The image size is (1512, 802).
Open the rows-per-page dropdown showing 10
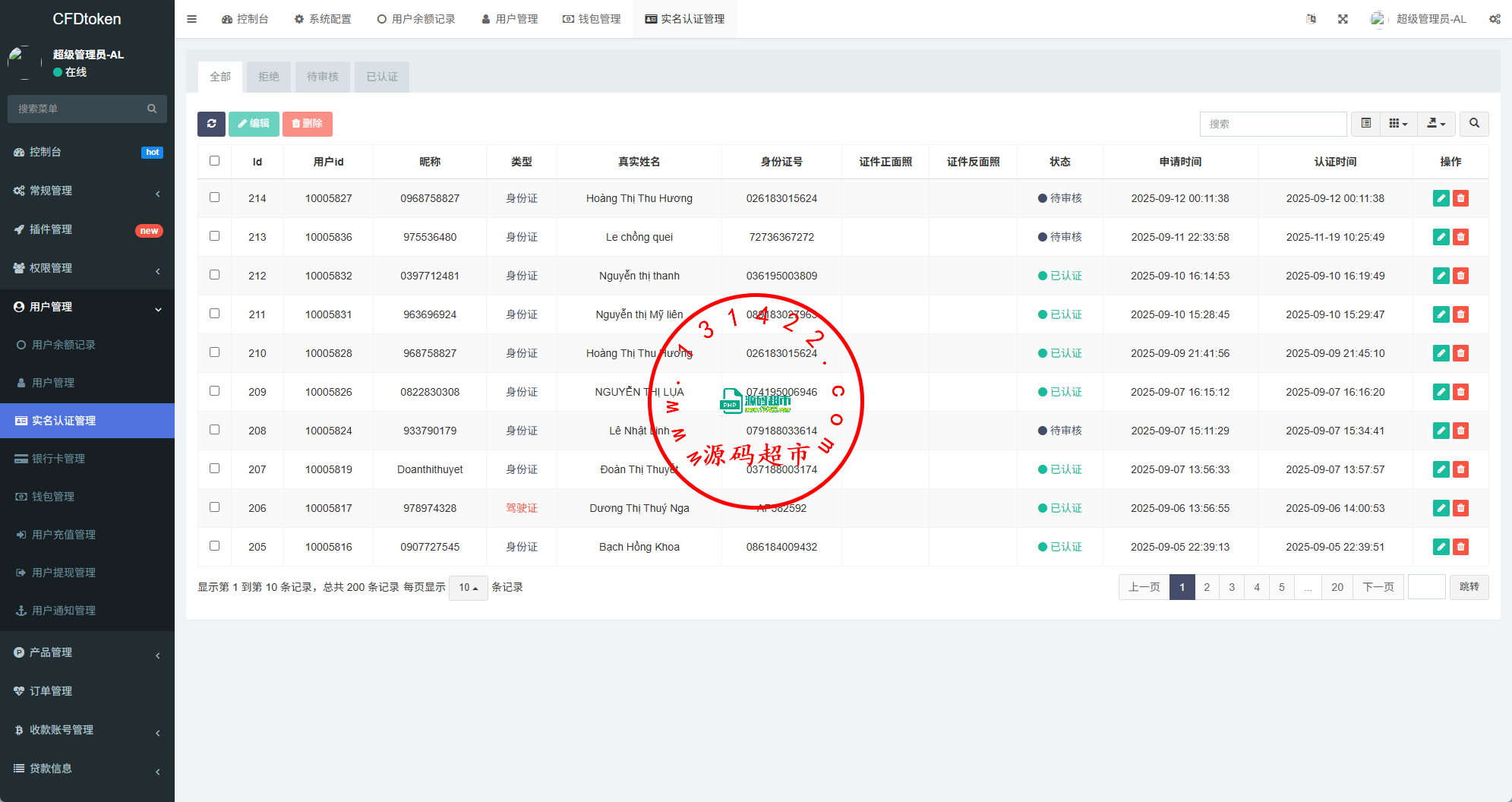[468, 588]
